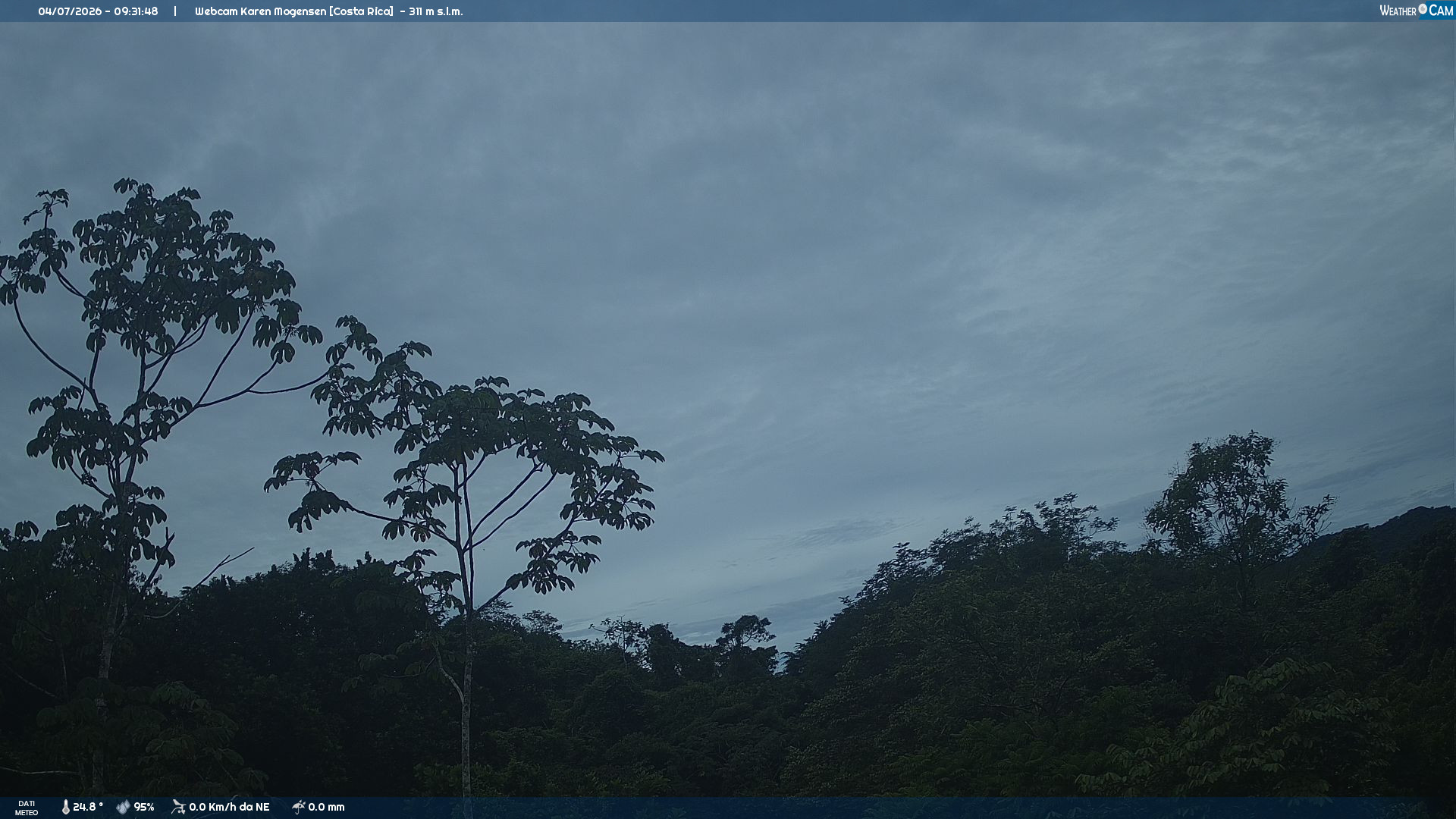1456x819 pixels.
Task: Click the humidity droplet icon
Action: 123,808
